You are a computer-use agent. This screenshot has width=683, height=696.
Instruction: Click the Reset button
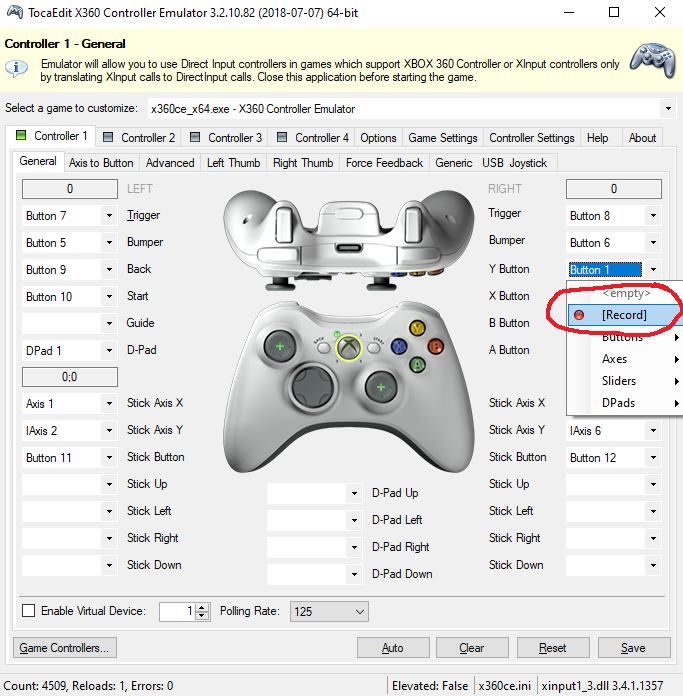point(553,648)
